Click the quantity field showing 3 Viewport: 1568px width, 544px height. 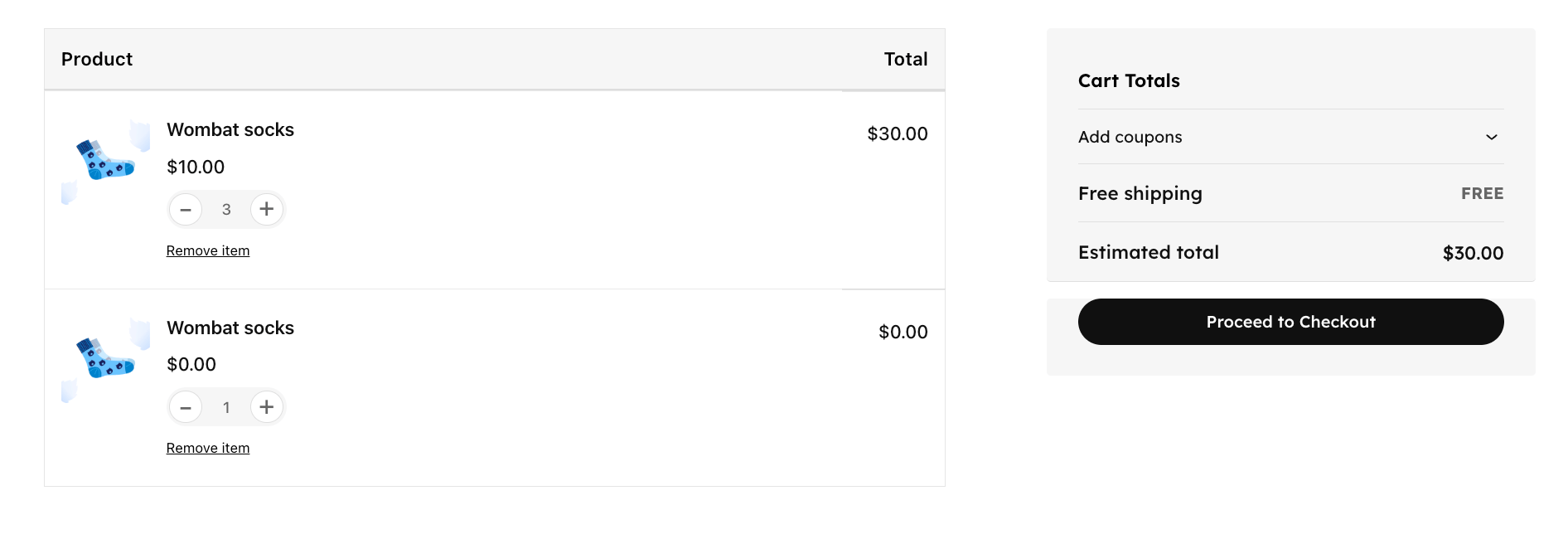[225, 209]
